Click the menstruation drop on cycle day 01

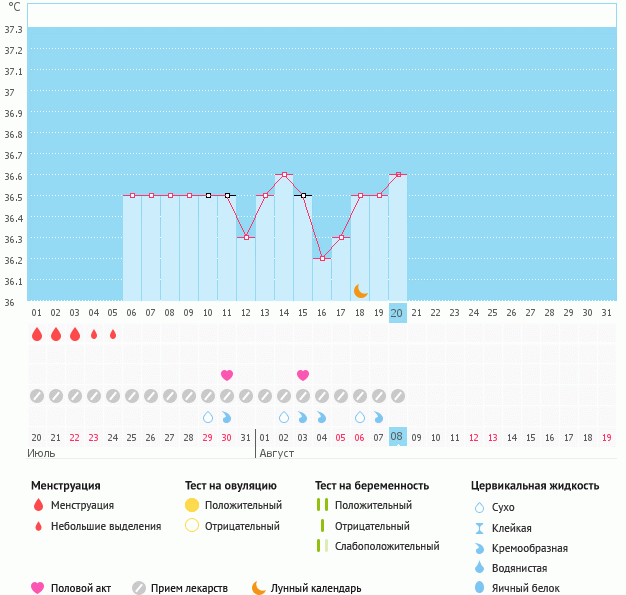tap(37, 334)
